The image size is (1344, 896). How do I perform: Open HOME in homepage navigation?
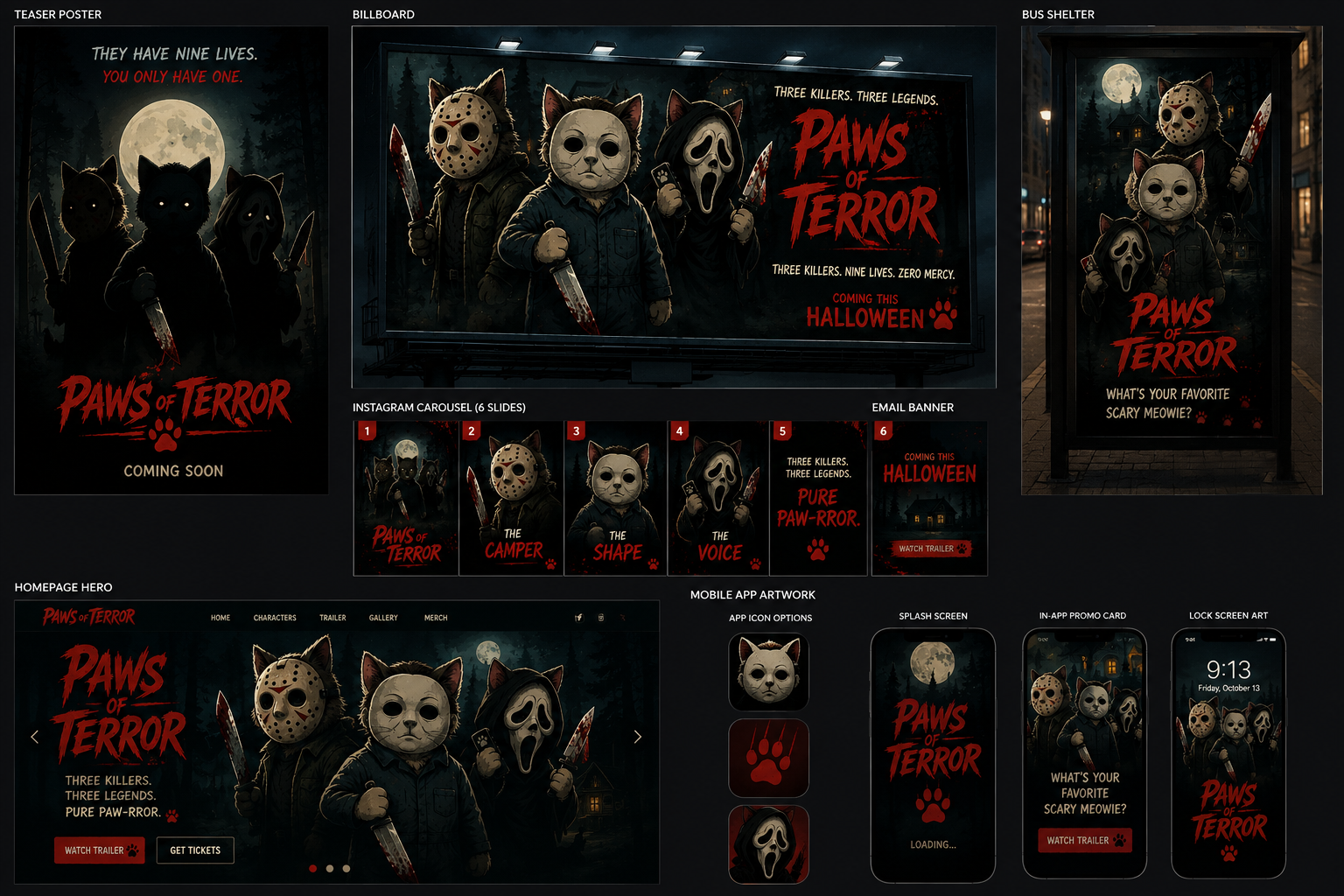[x=220, y=618]
